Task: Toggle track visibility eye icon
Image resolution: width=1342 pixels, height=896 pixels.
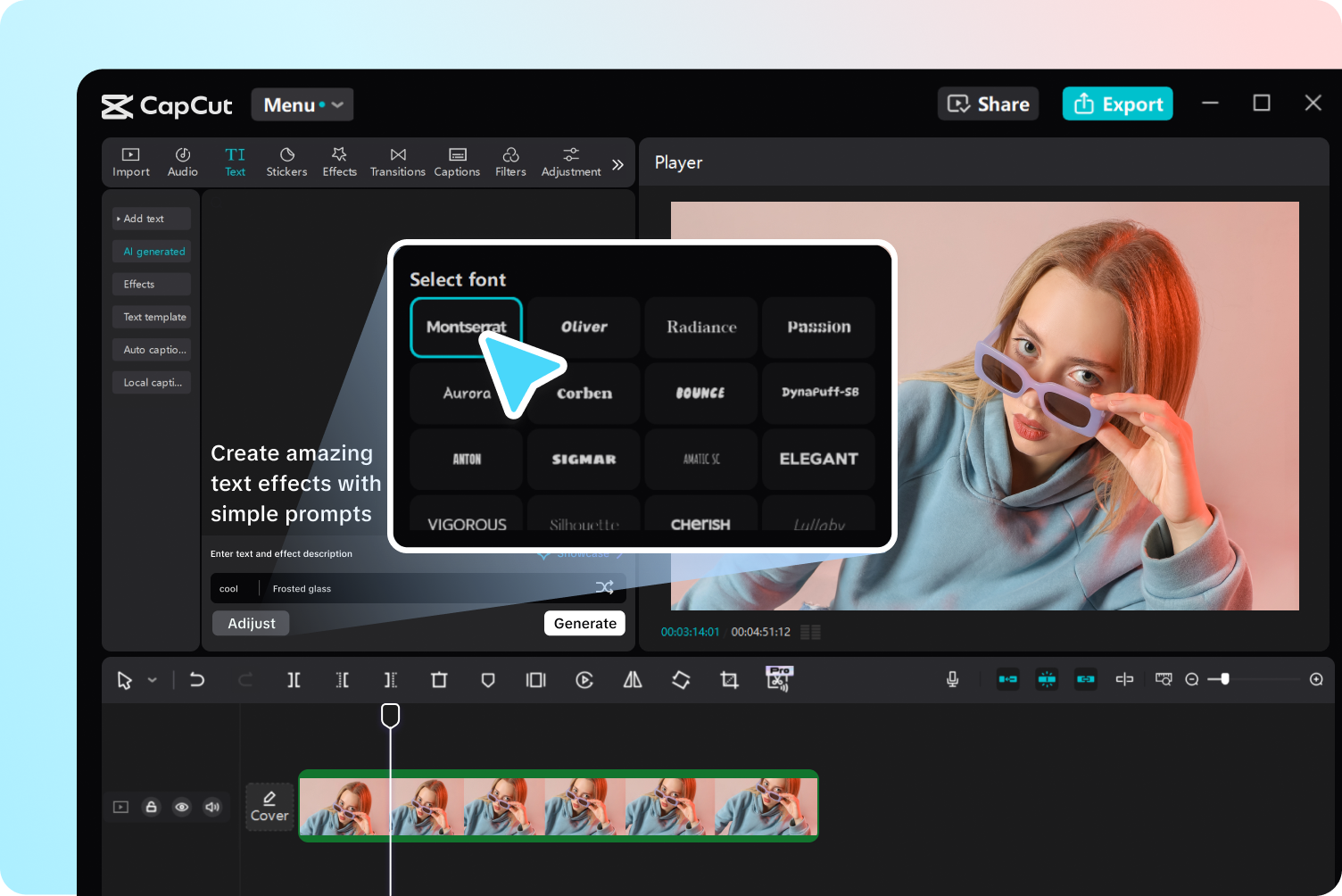Action: click(182, 807)
